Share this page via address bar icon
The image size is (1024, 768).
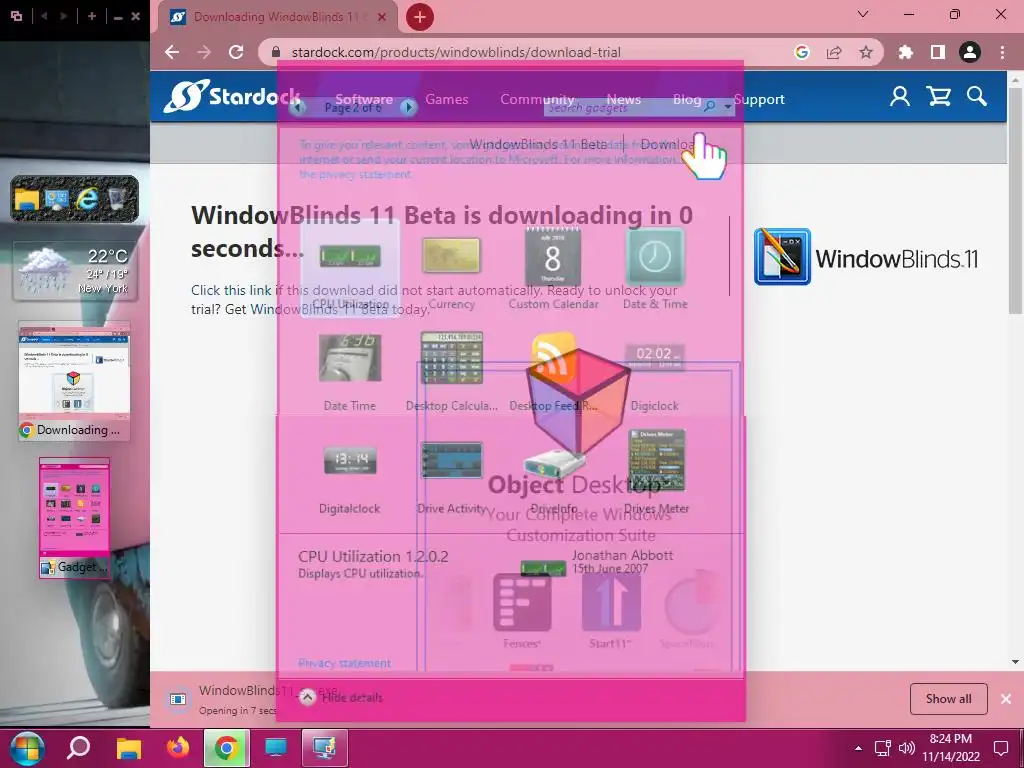[x=834, y=52]
